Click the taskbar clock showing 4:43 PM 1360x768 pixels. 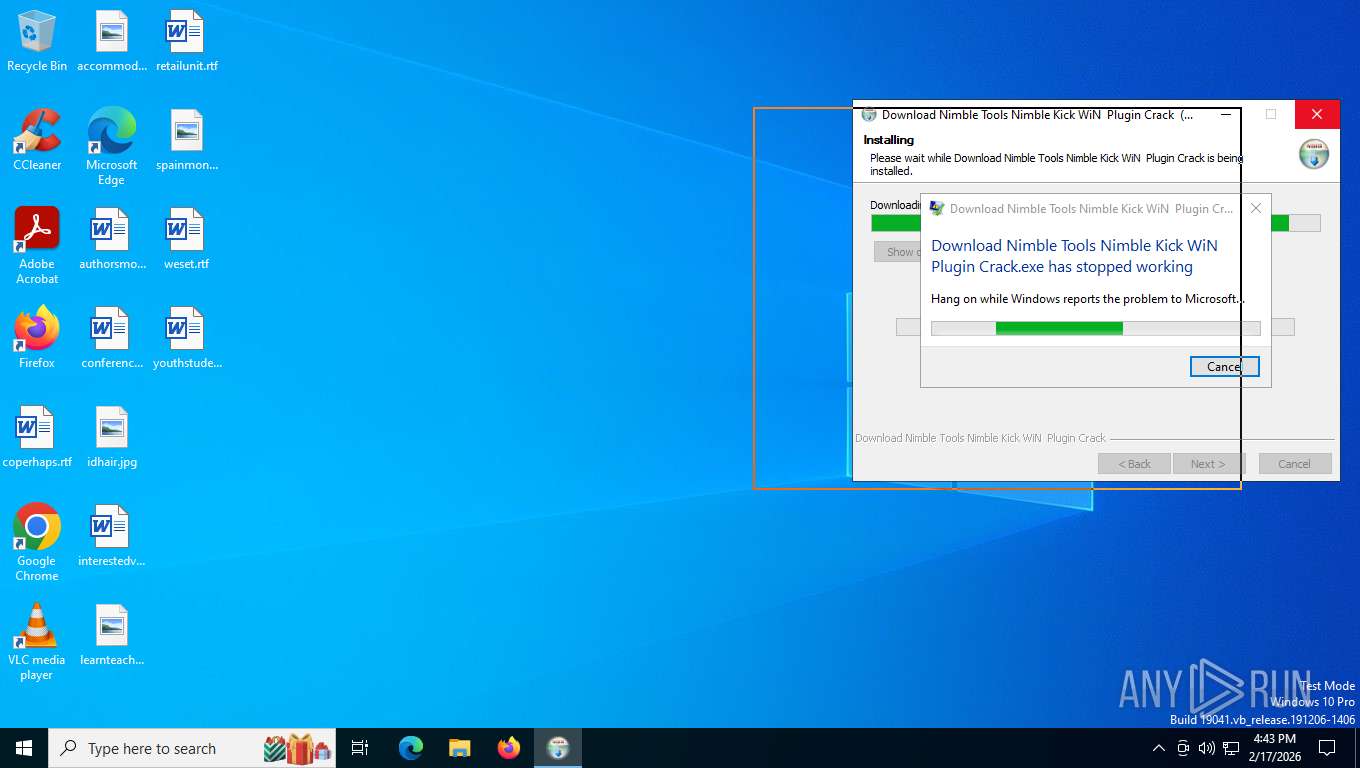tap(1274, 748)
